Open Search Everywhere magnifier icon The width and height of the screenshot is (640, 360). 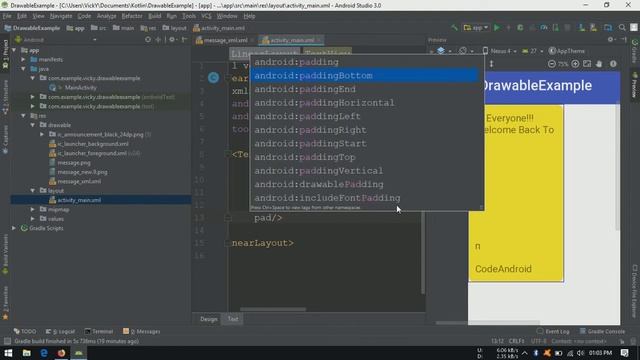click(622, 28)
